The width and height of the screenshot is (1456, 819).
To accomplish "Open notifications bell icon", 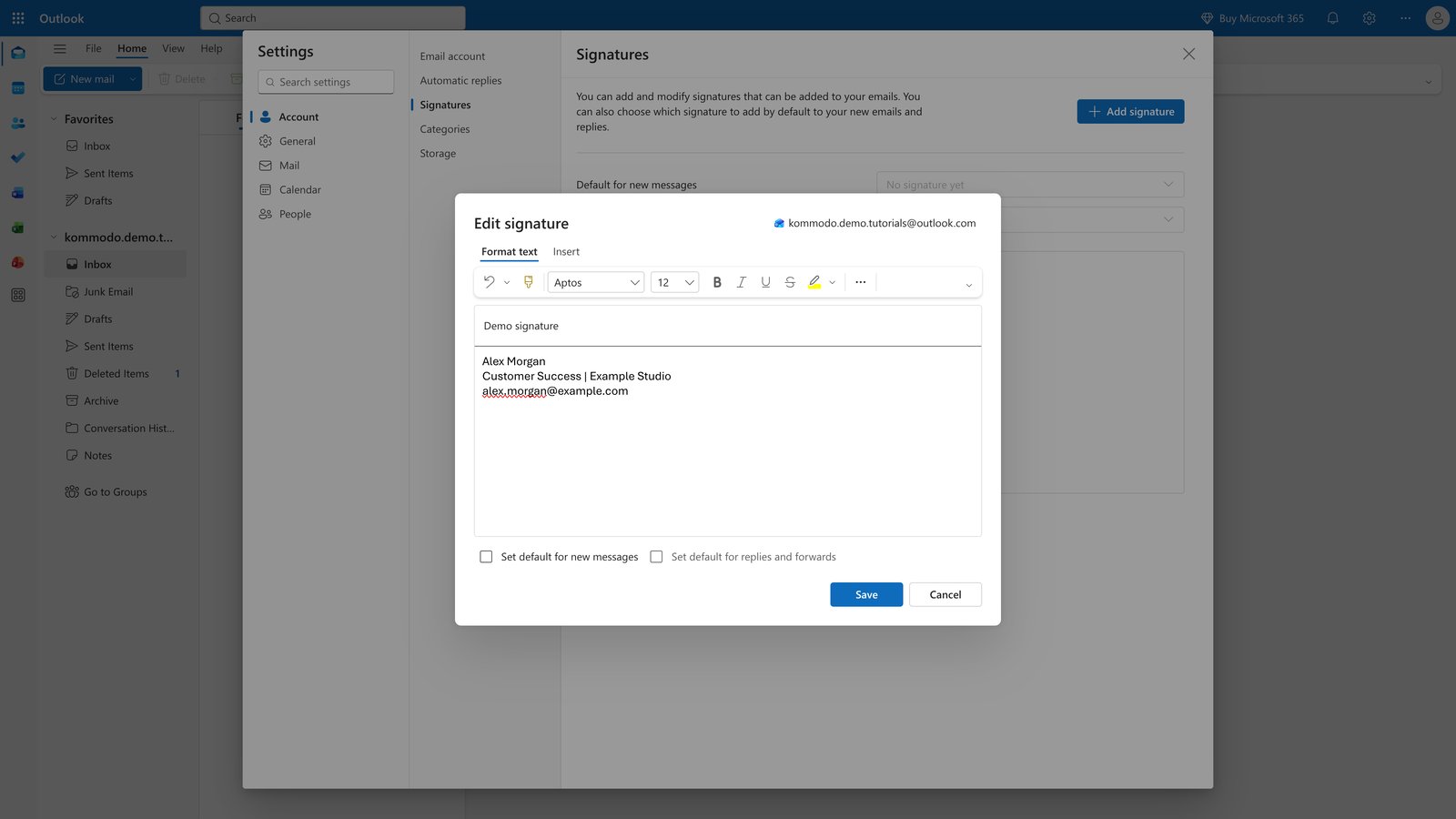I will 1332,18.
